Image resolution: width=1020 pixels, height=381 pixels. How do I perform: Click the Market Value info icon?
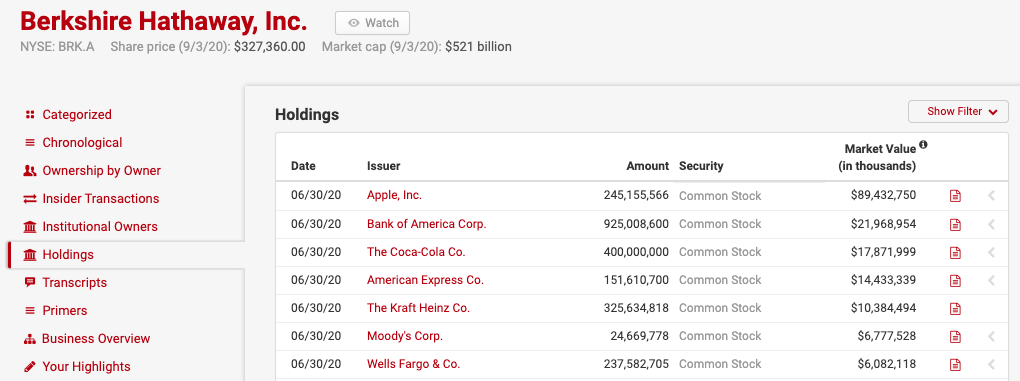923,145
